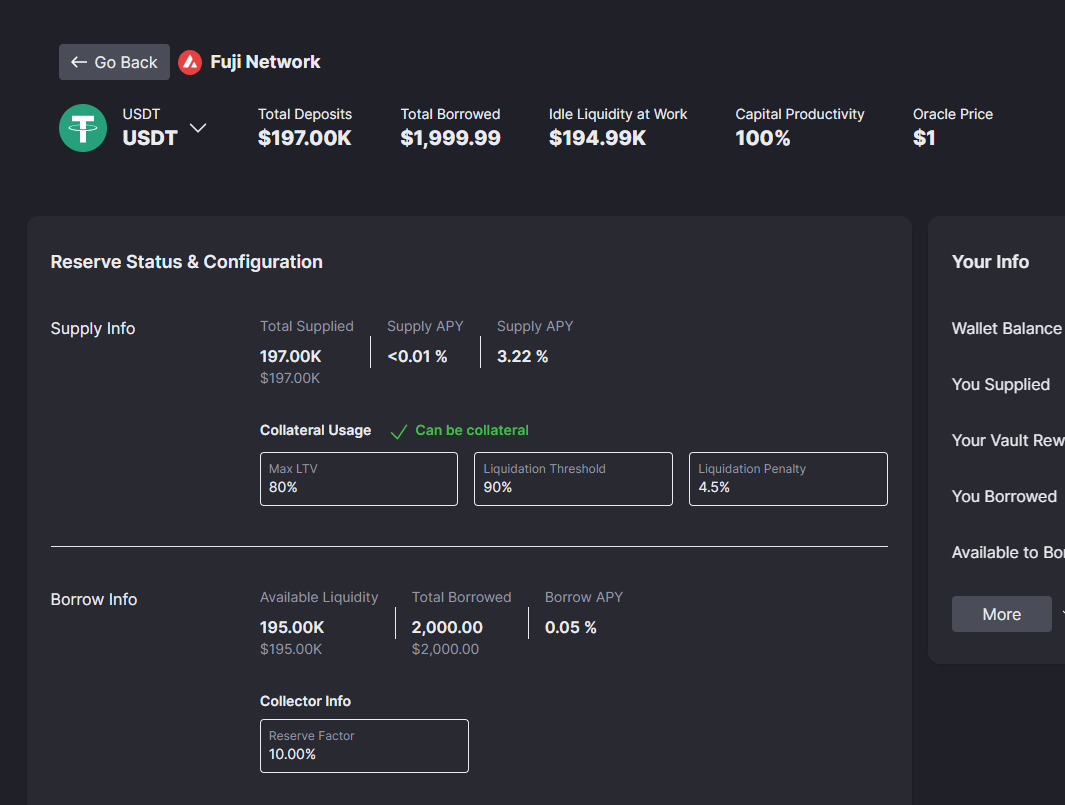Image resolution: width=1065 pixels, height=805 pixels.
Task: Click the Liquidation Penalty 4.5% box
Action: (788, 479)
